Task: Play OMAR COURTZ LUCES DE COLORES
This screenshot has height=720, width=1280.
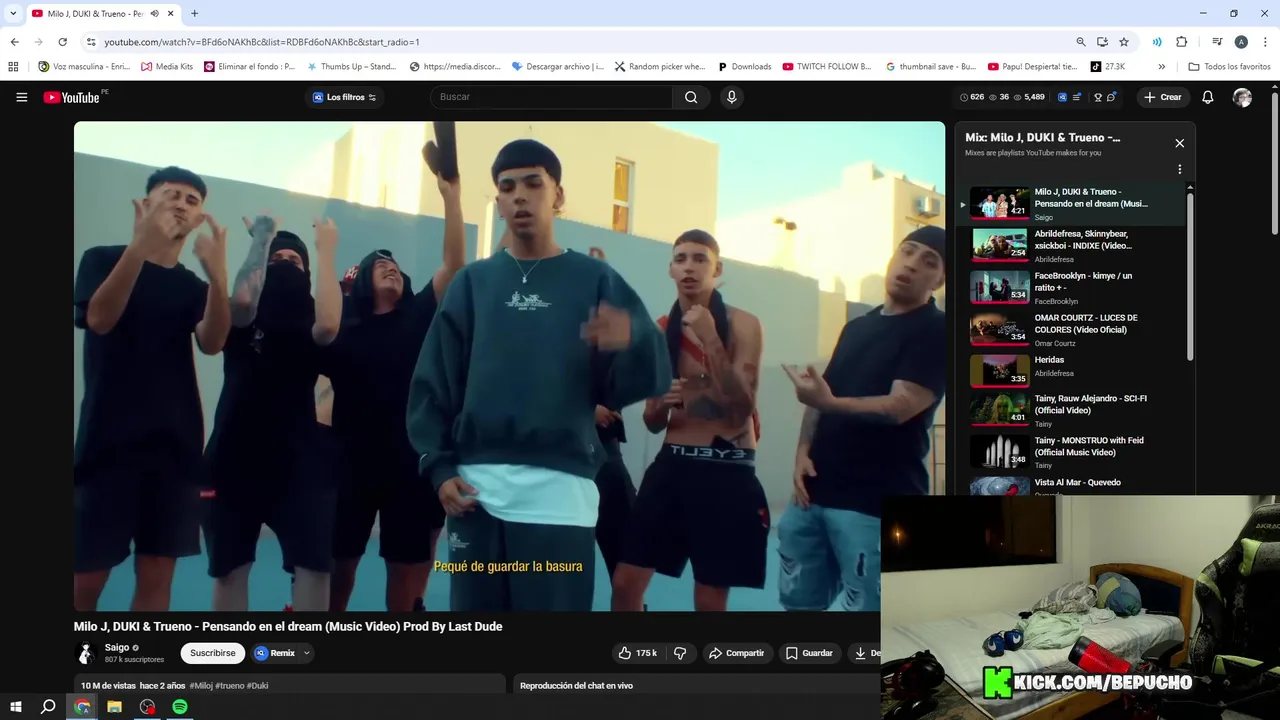Action: pyautogui.click(x=1071, y=329)
